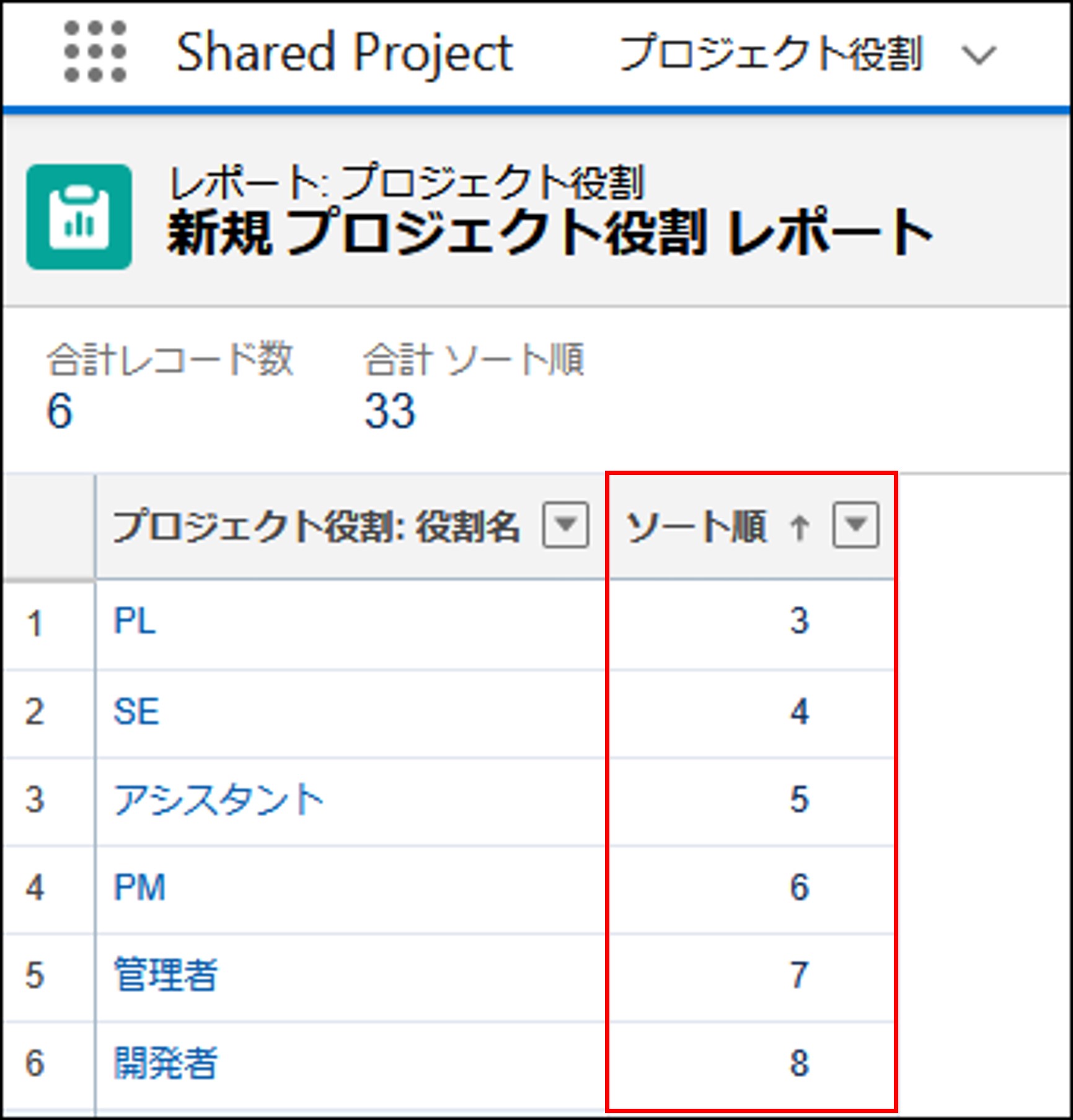Open the App Launcher dots icon

pos(95,51)
